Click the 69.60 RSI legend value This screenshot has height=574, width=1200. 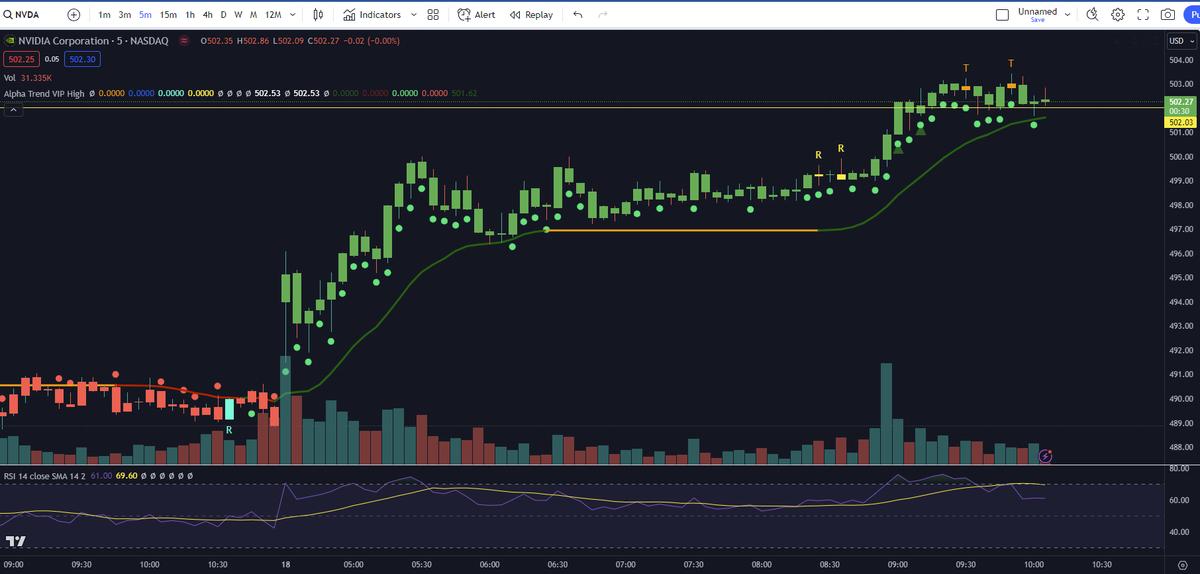(x=127, y=477)
